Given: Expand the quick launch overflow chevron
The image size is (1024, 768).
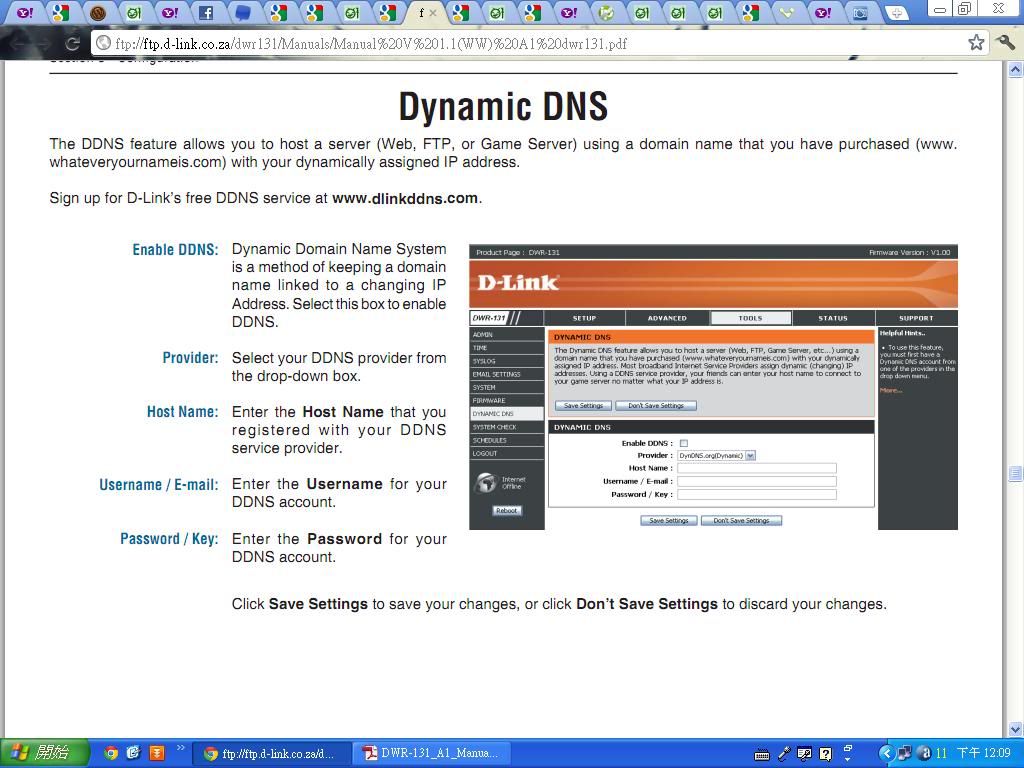Looking at the screenshot, I should point(181,748).
